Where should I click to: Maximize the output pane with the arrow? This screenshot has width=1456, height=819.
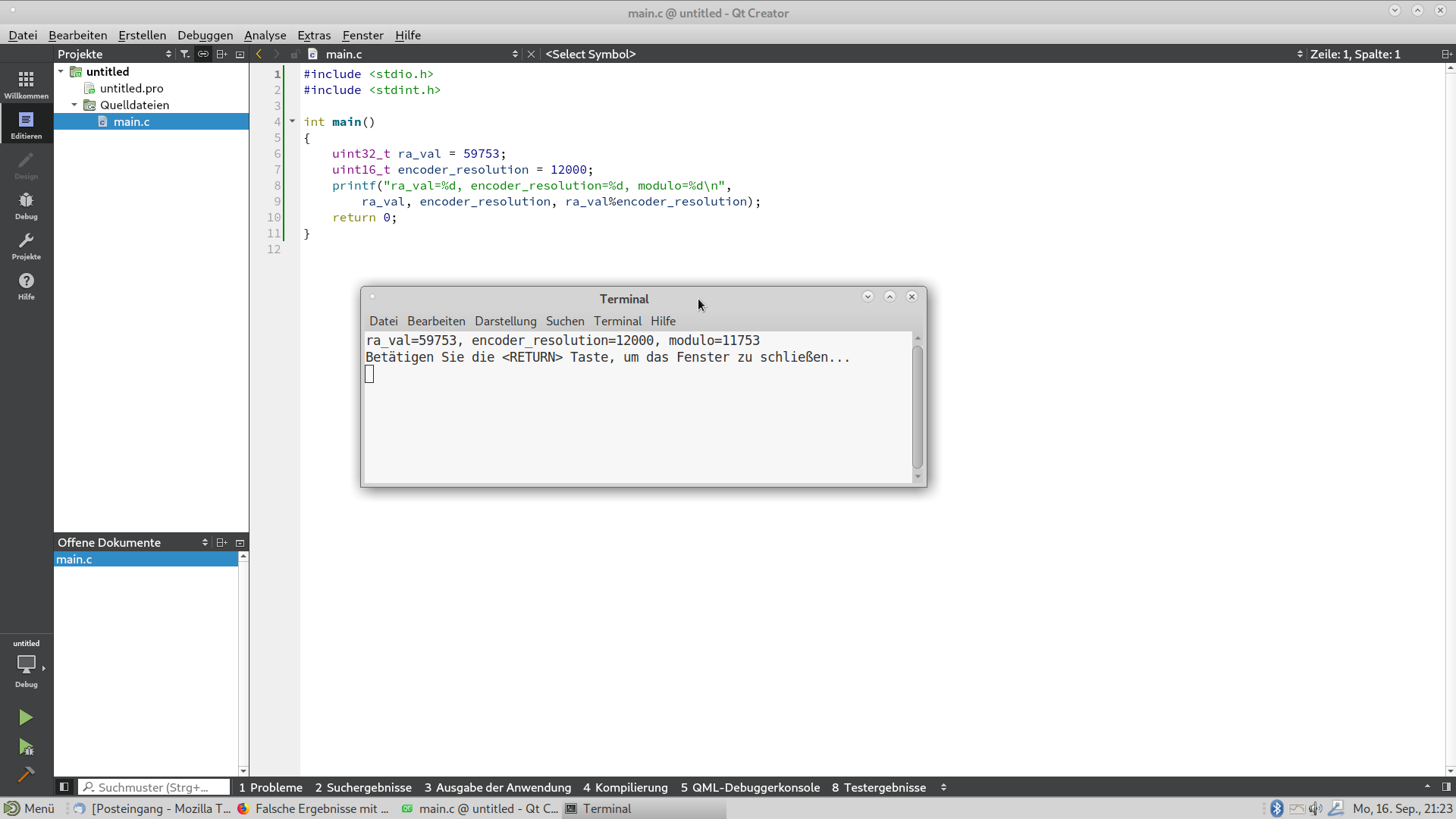(1427, 787)
